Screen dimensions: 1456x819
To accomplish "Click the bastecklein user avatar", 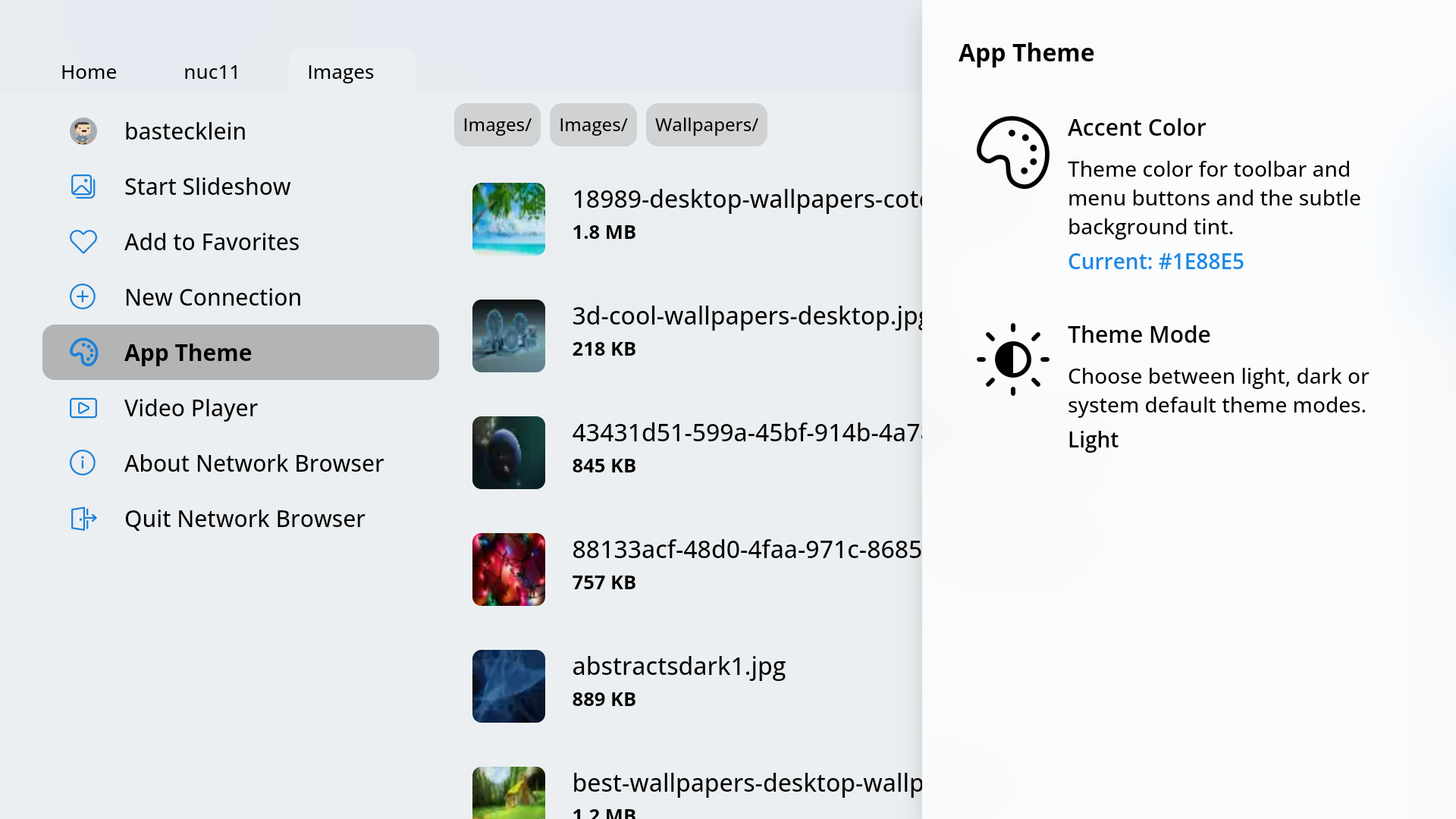I will coord(83,131).
